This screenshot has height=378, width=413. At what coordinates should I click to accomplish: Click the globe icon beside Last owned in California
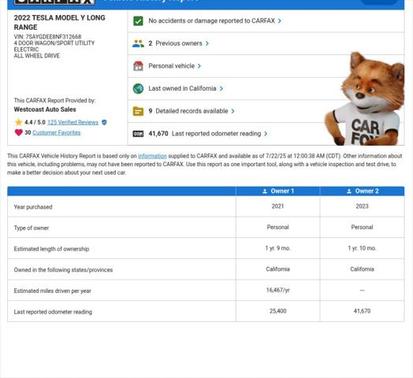tap(138, 88)
